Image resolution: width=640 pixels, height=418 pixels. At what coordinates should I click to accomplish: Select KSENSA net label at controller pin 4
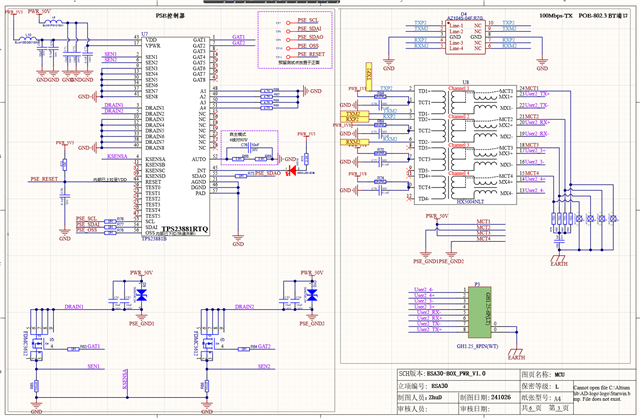[x=117, y=156]
